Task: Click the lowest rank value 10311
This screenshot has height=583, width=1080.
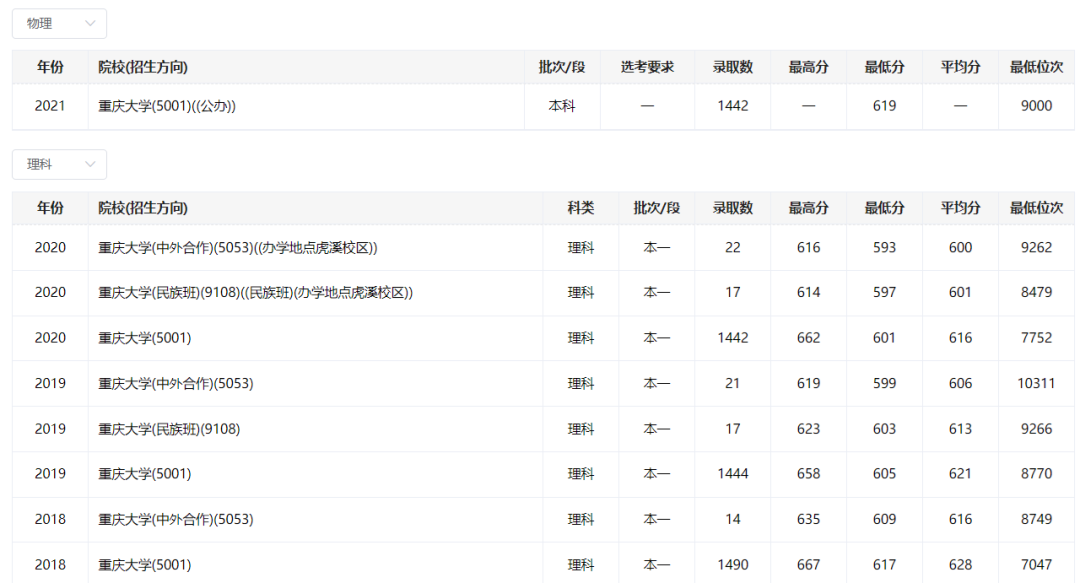Action: pos(1036,383)
